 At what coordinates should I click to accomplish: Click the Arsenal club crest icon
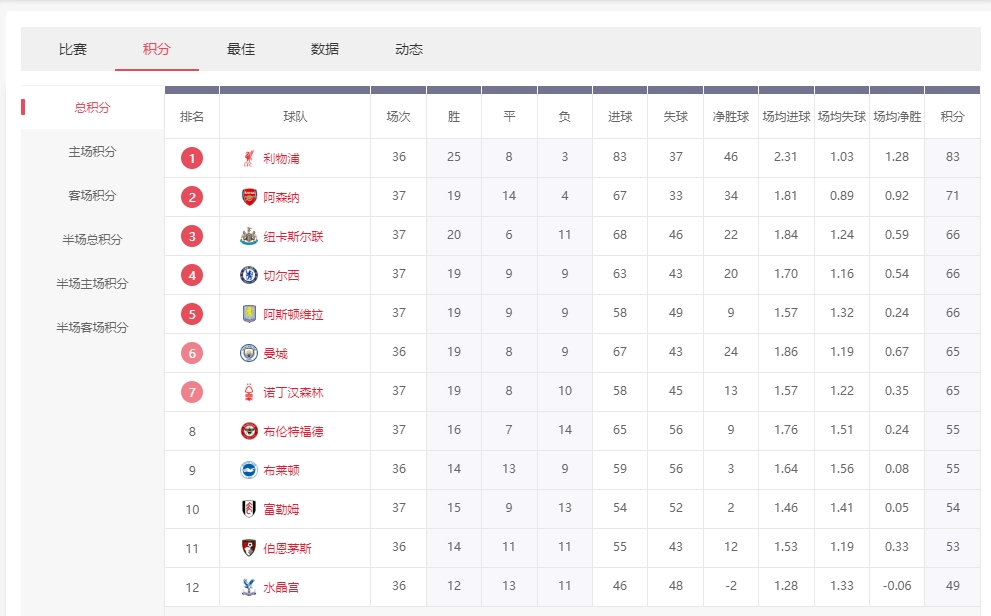click(248, 197)
